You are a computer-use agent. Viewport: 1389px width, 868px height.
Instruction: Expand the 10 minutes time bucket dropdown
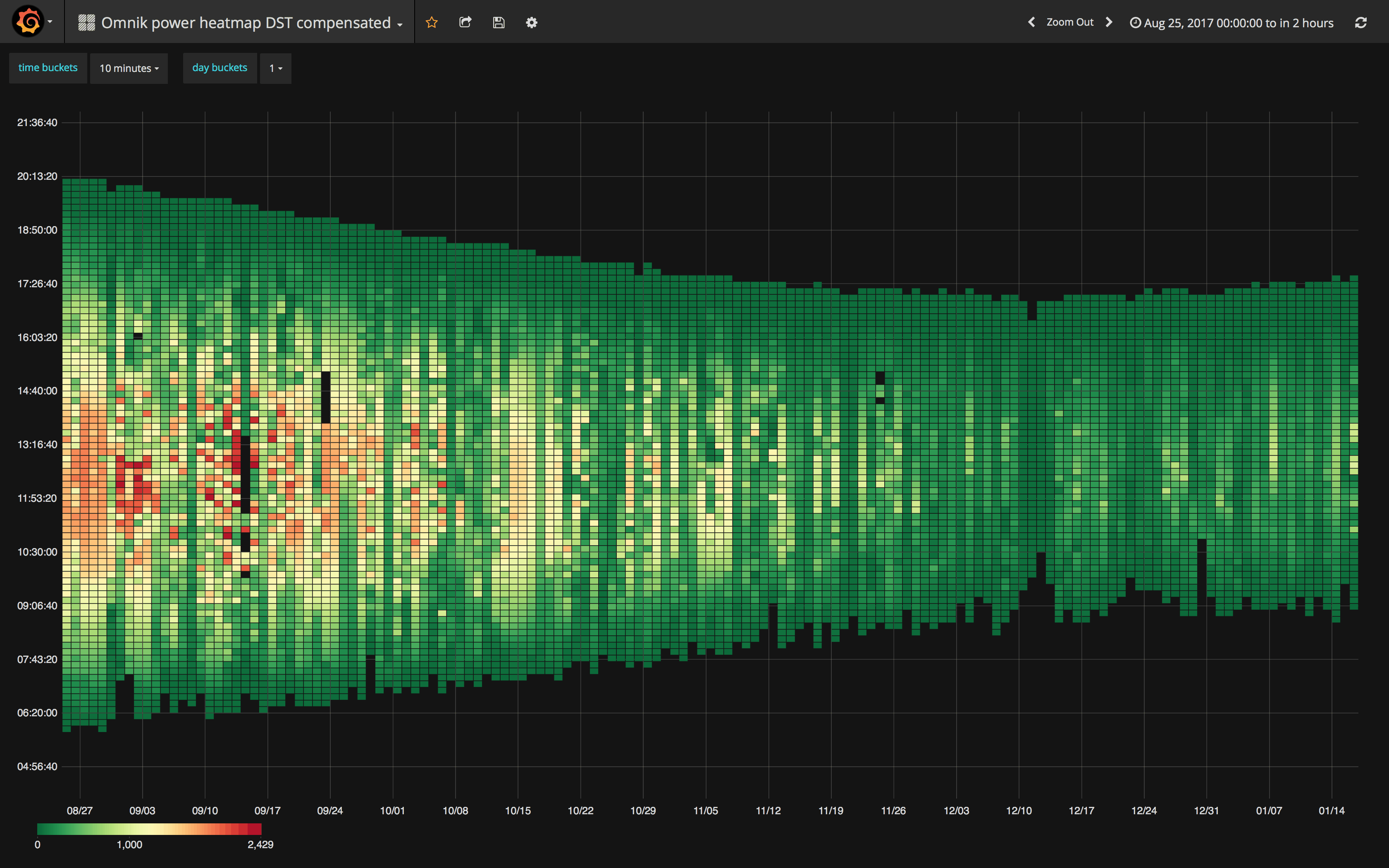129,68
